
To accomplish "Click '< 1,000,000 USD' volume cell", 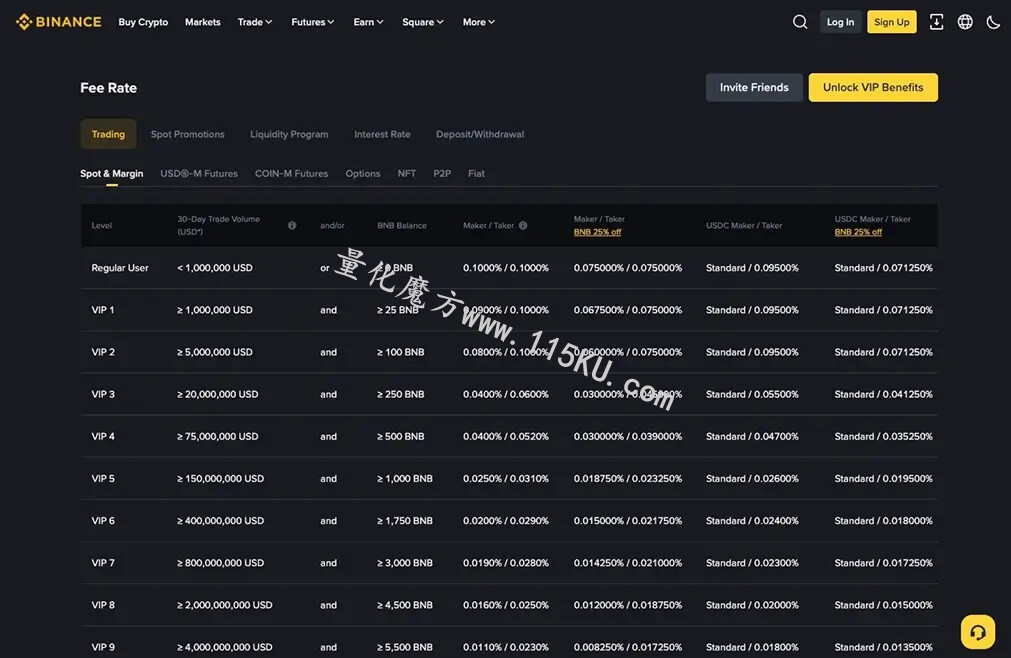I will tap(215, 267).
